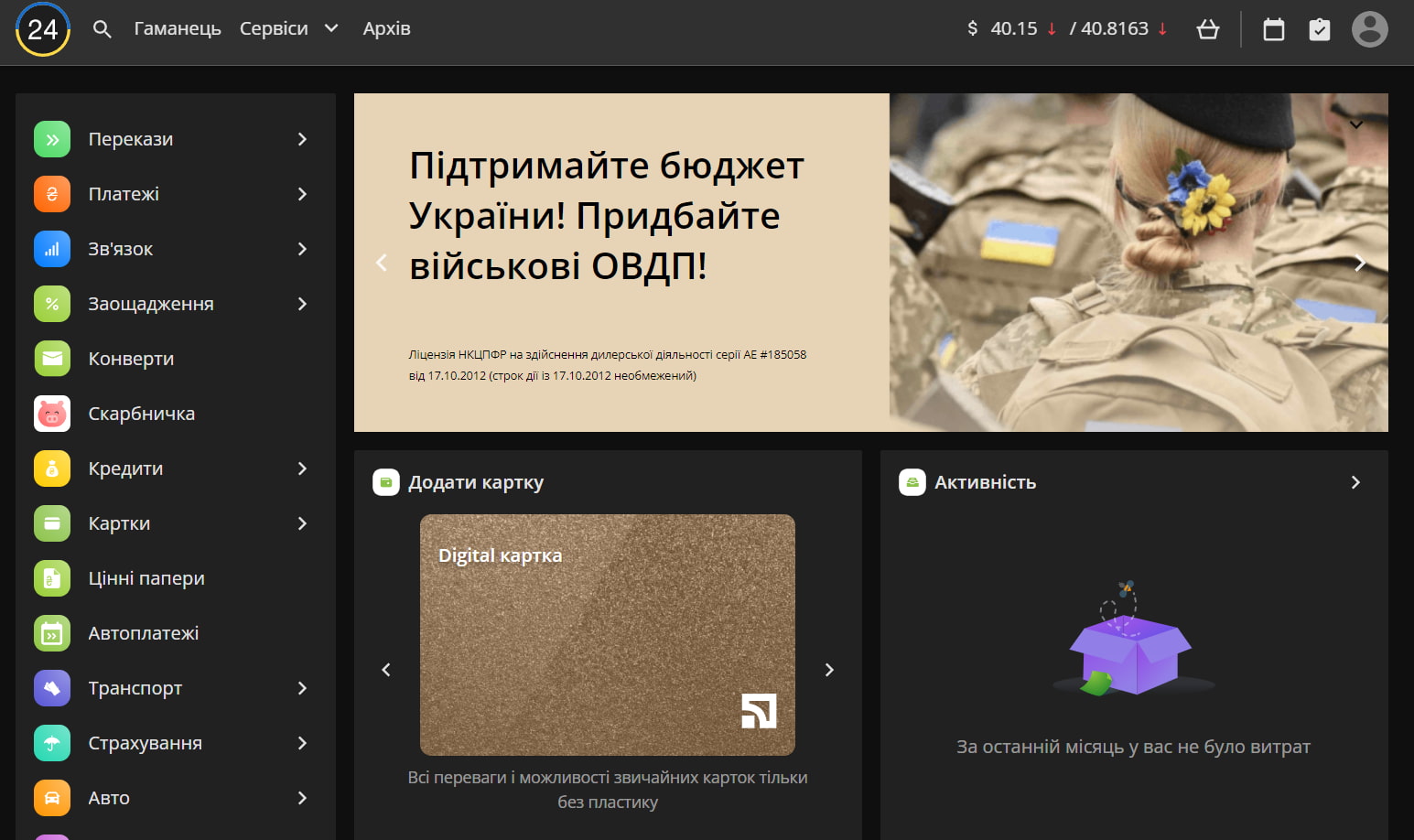This screenshot has width=1414, height=840.
Task: Click the Картки card icon
Action: (52, 523)
